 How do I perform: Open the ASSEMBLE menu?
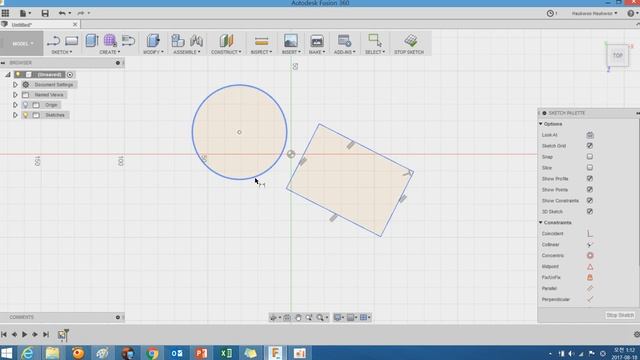pos(187,52)
